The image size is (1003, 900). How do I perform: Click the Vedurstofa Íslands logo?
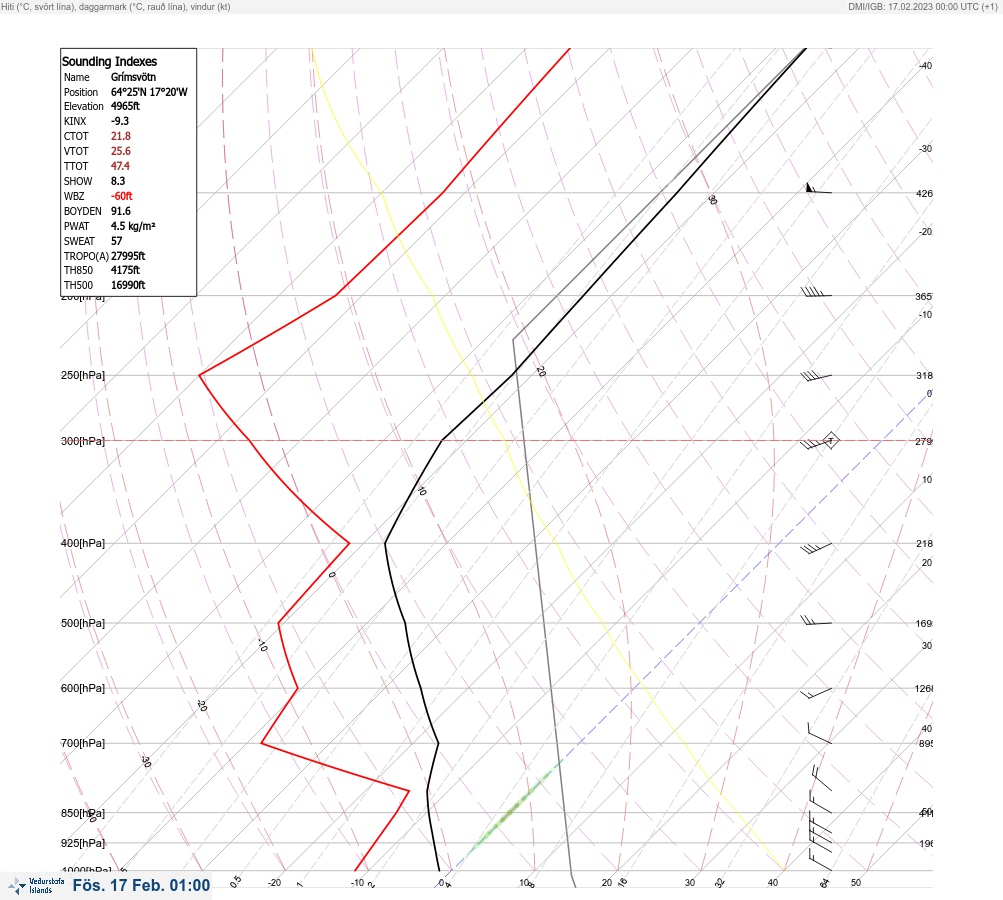[x=36, y=886]
